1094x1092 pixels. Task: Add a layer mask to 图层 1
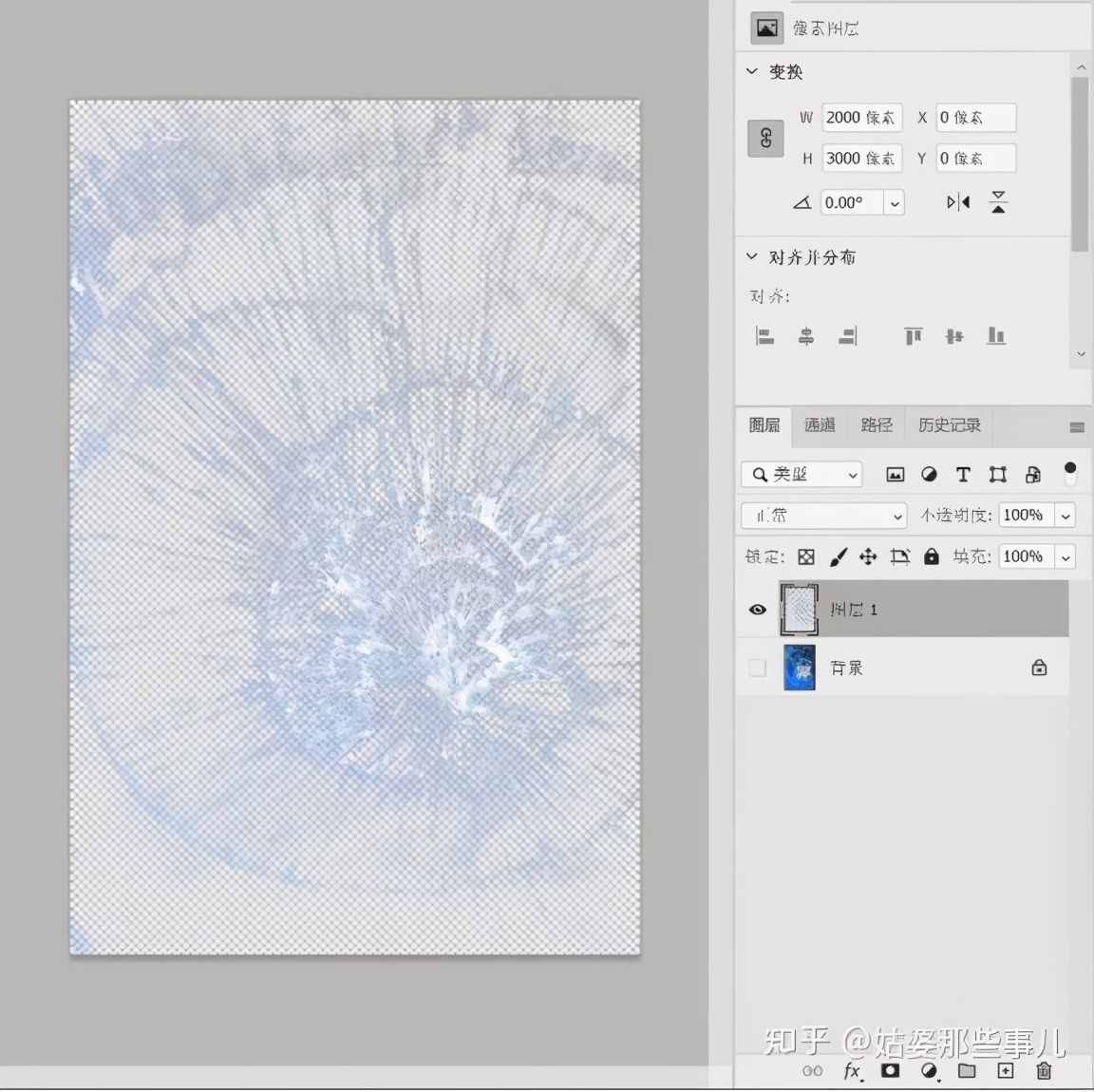(890, 1070)
